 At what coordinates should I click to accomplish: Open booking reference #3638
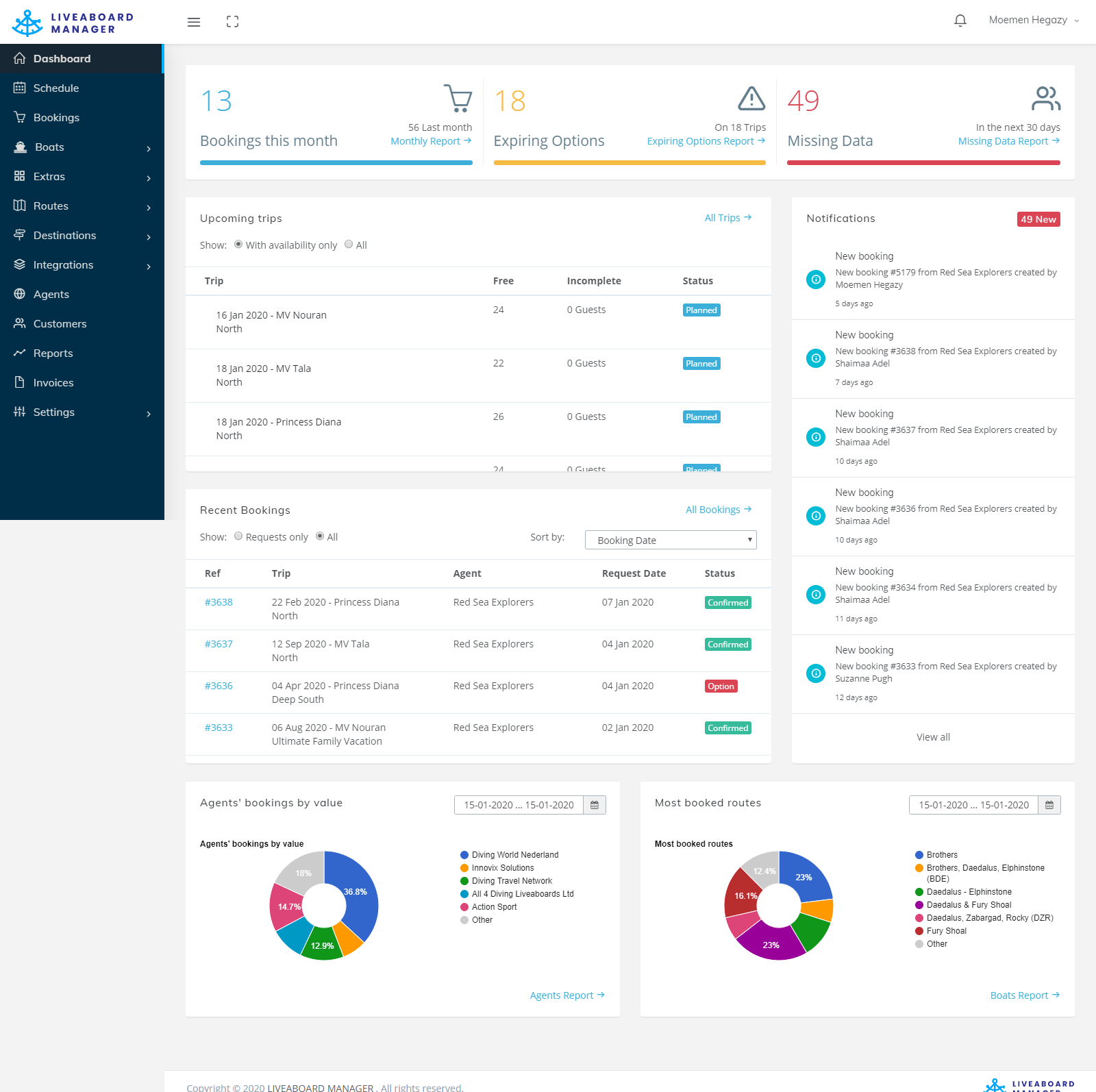pos(219,602)
